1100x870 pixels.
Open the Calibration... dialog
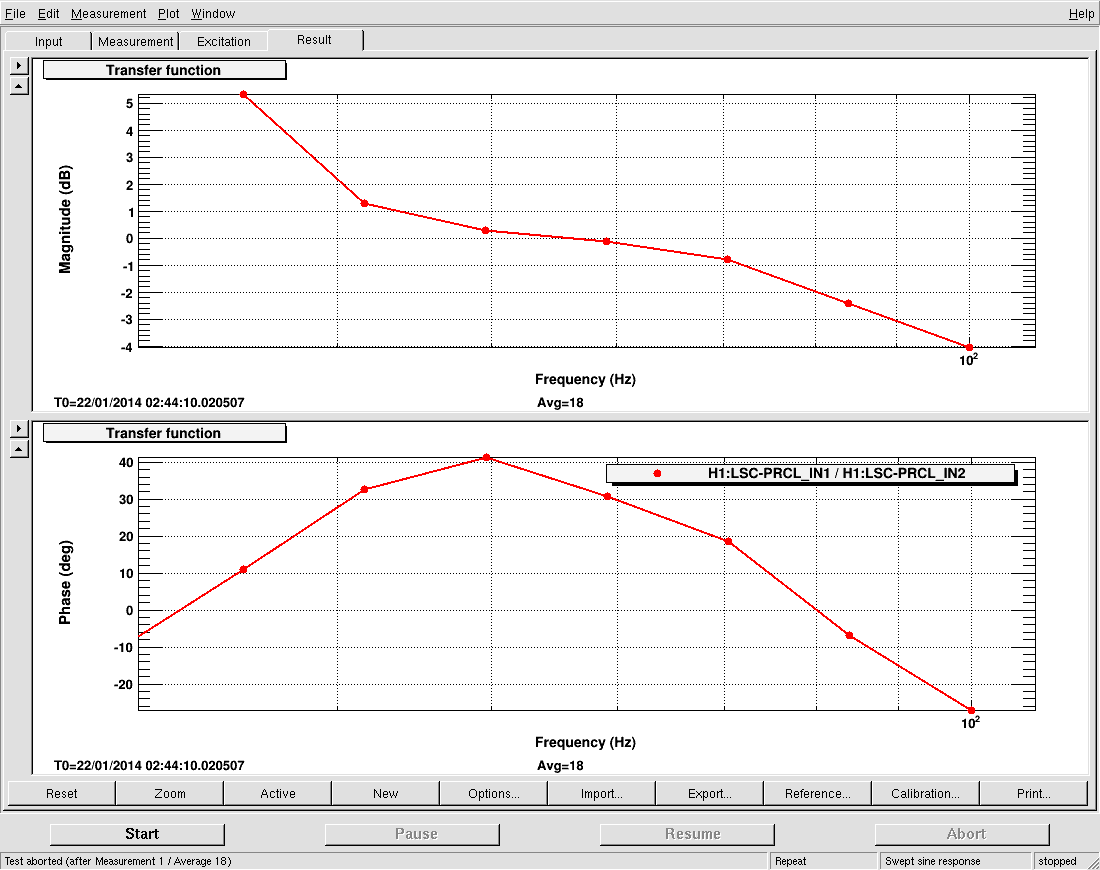[x=926, y=794]
